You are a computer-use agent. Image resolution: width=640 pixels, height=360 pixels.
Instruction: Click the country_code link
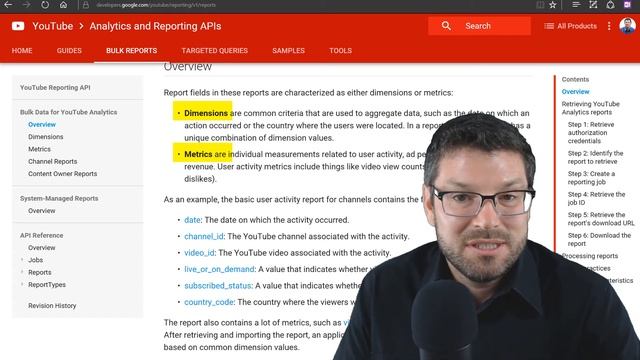209,302
